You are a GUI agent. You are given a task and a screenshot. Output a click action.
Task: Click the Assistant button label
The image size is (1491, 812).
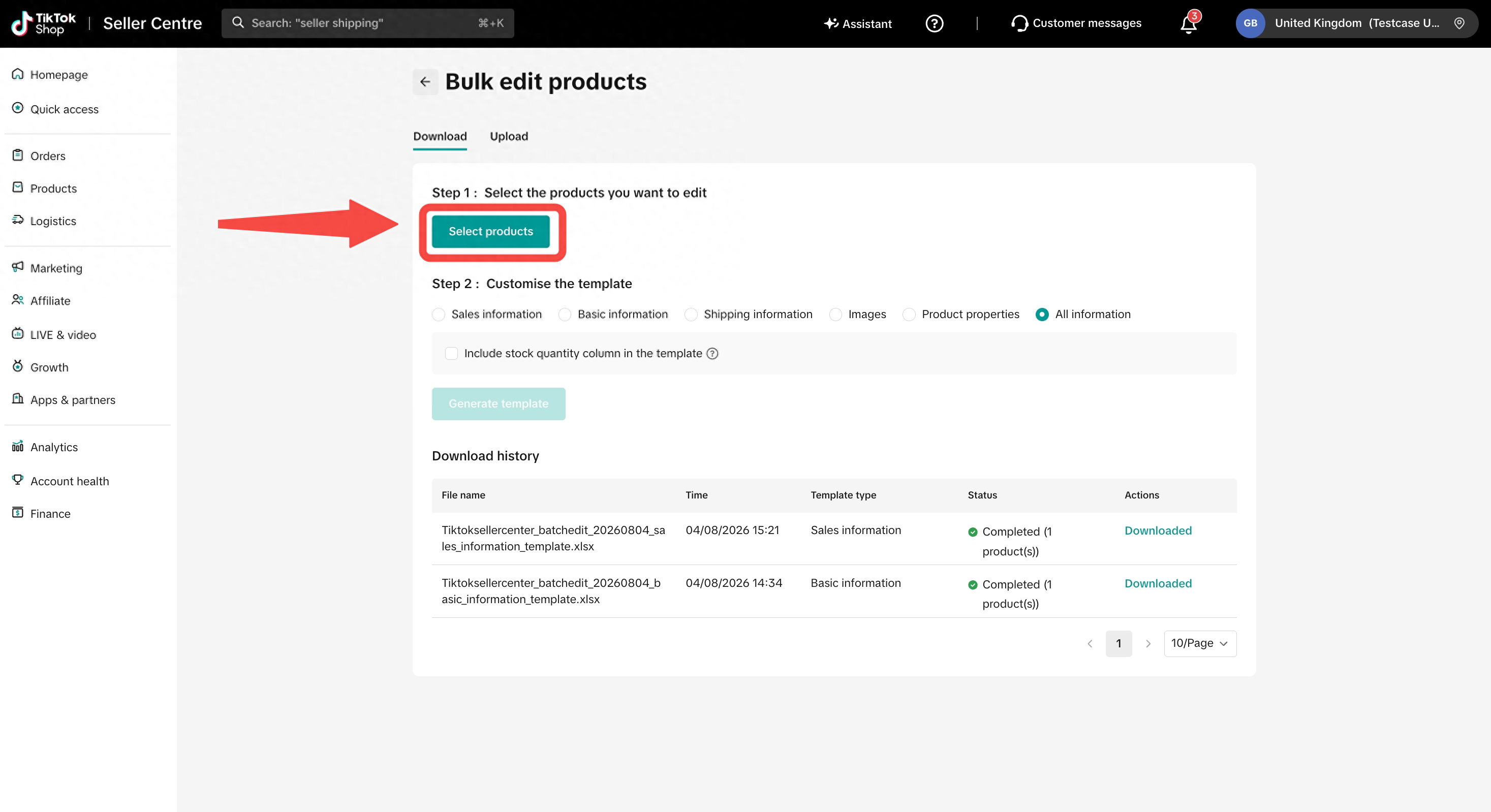(x=866, y=24)
